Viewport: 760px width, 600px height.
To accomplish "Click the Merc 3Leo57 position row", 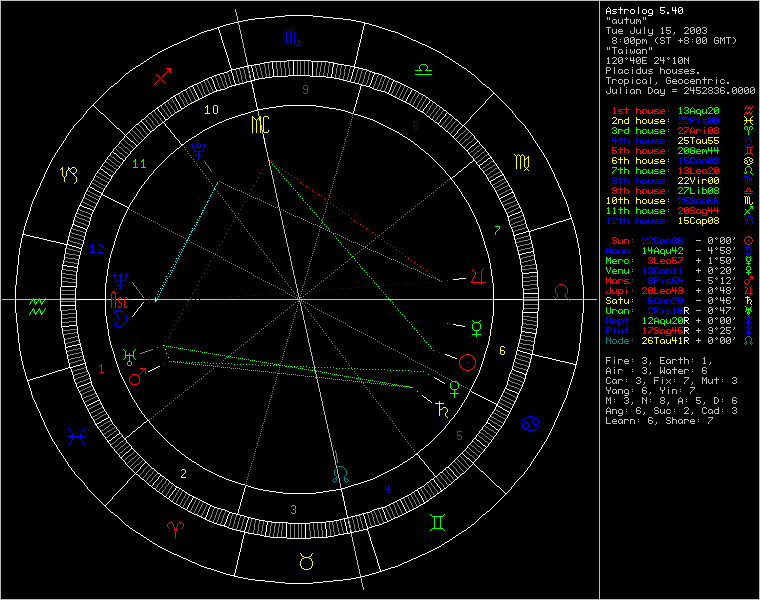I will coord(671,261).
